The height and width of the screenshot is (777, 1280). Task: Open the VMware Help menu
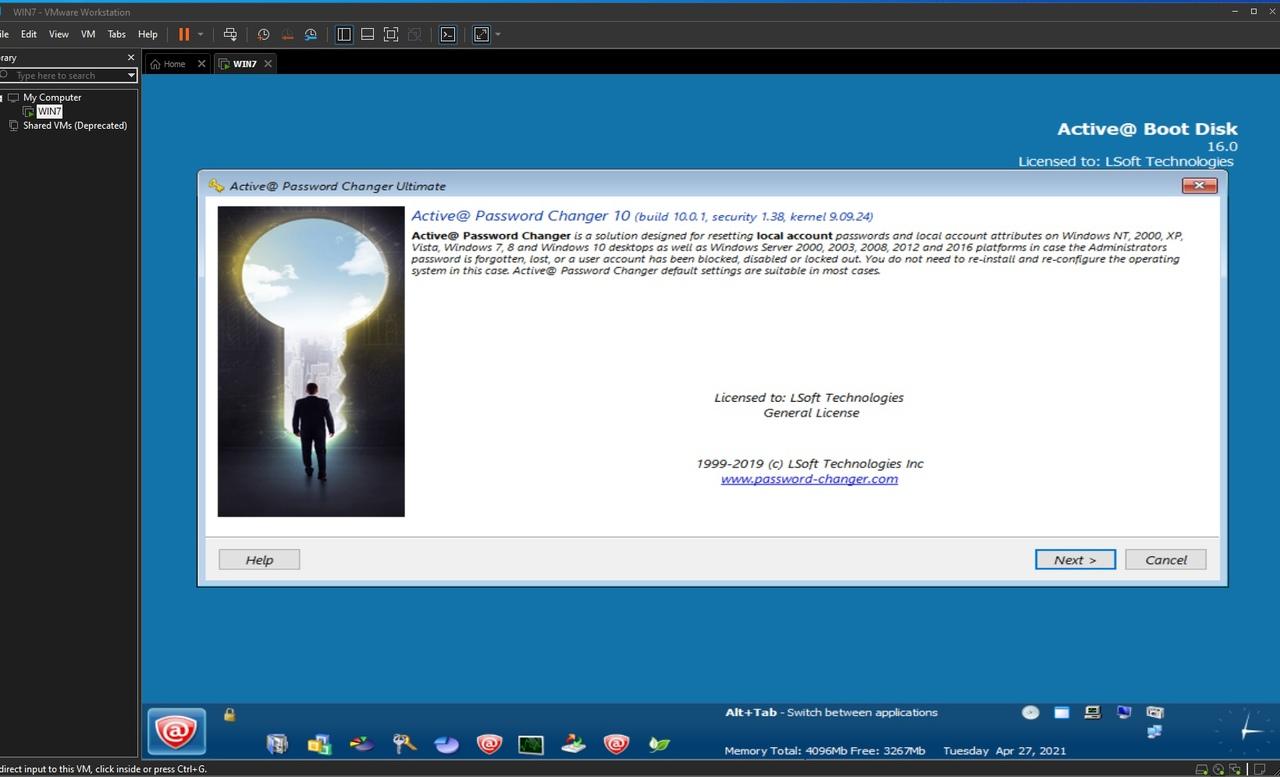[148, 34]
